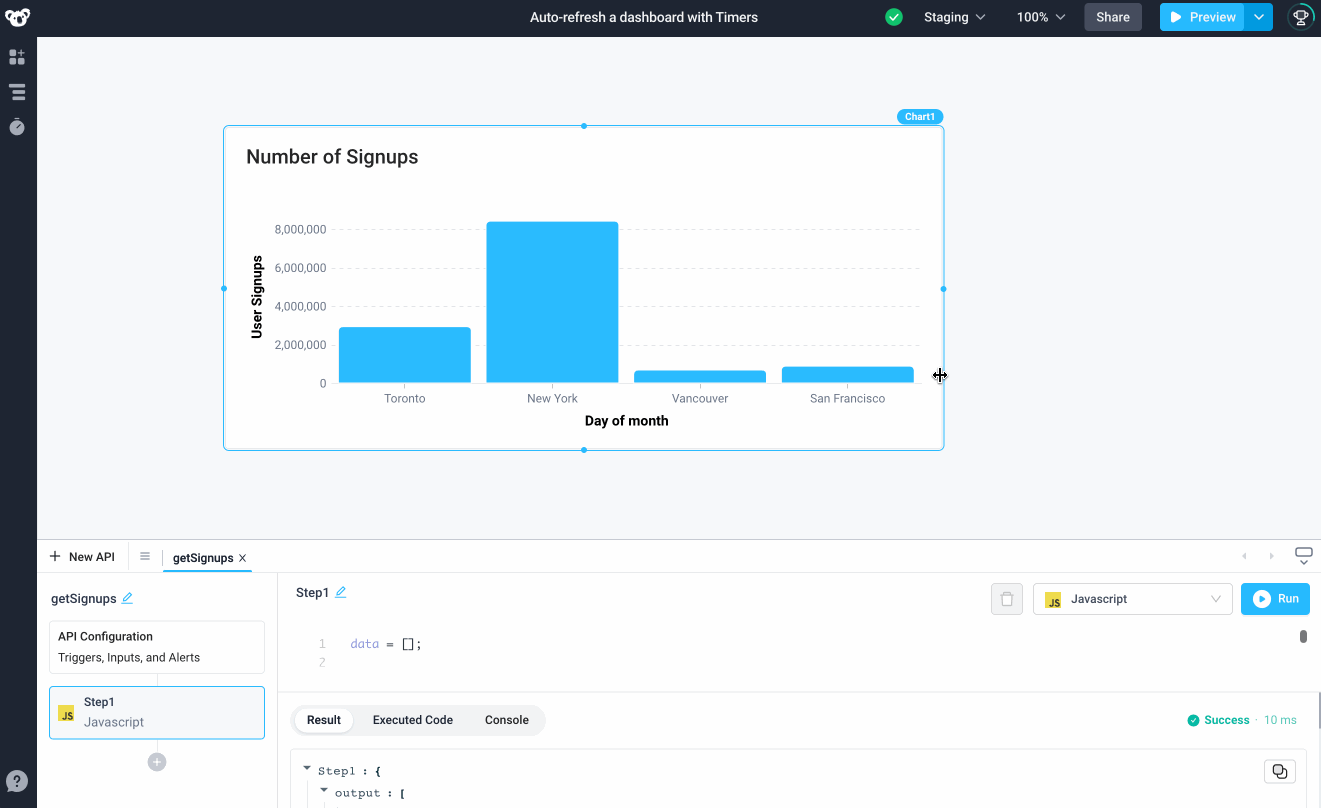Click the user avatar in top bar

pos(1299,17)
